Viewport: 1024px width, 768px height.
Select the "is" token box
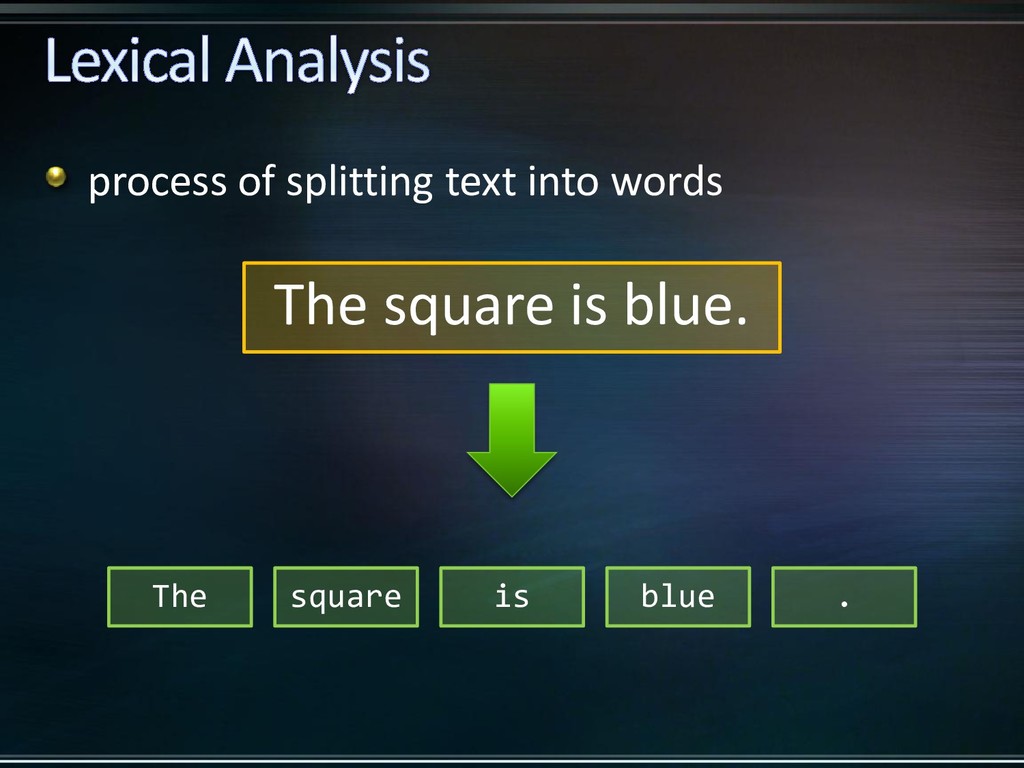coord(512,597)
